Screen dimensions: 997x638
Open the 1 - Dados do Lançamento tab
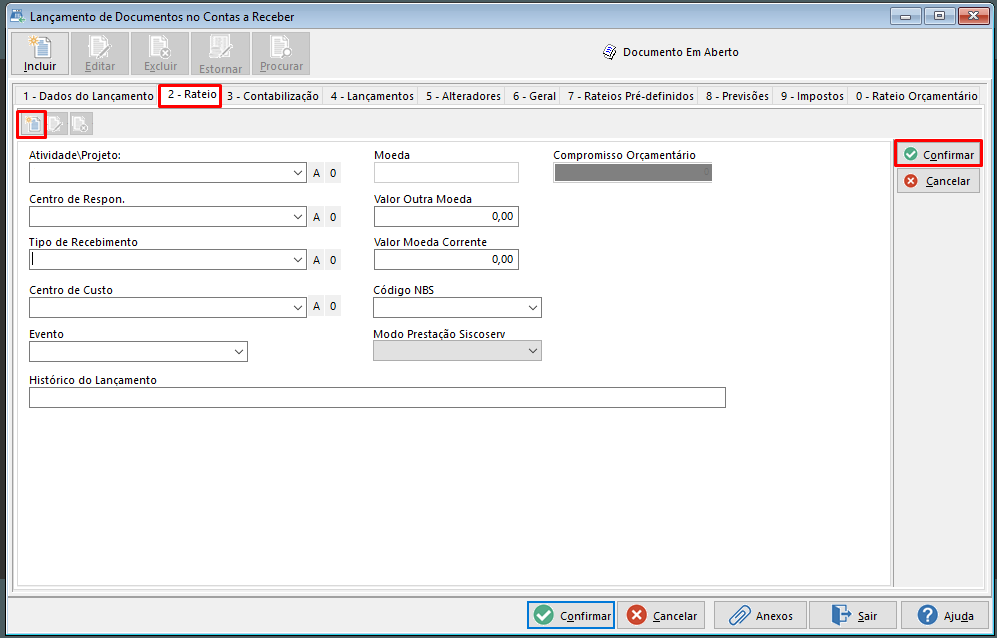88,96
